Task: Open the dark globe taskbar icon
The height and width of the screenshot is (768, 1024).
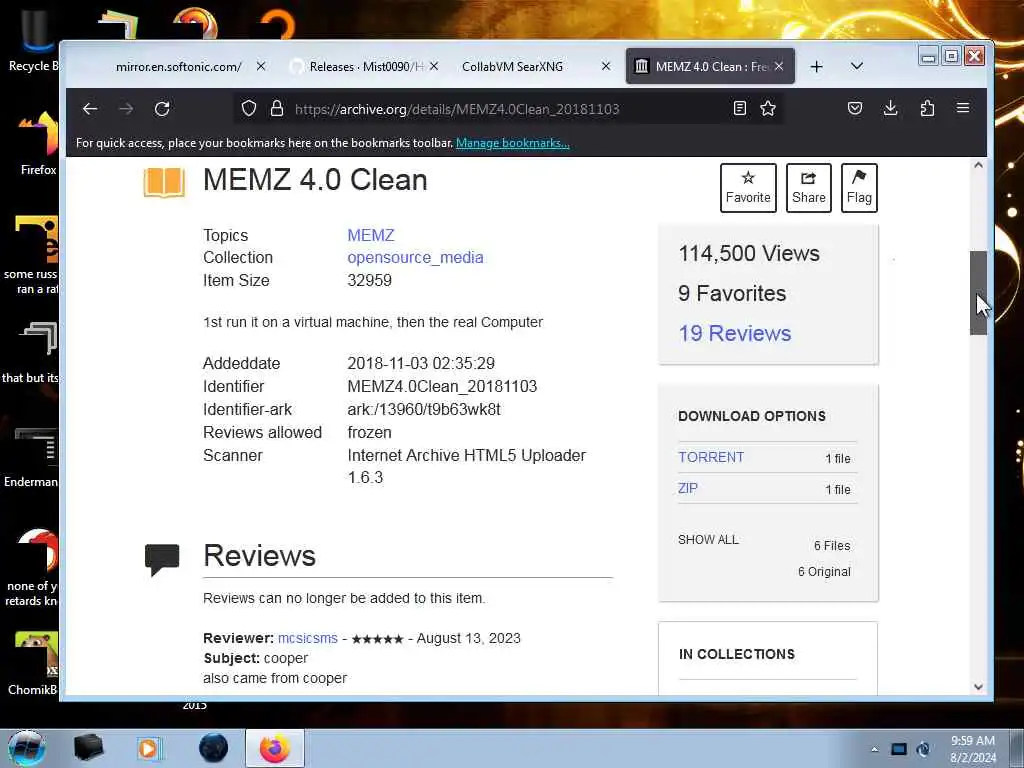Action: click(x=213, y=748)
